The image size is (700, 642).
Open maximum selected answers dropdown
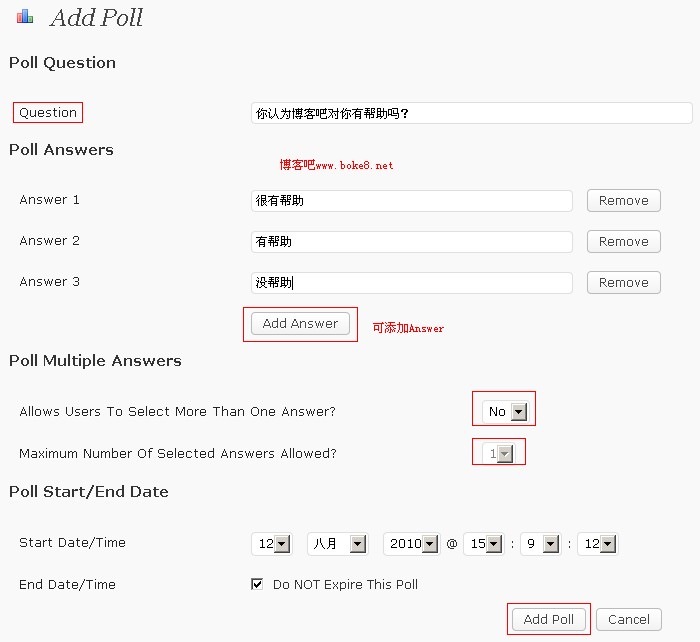click(x=499, y=454)
